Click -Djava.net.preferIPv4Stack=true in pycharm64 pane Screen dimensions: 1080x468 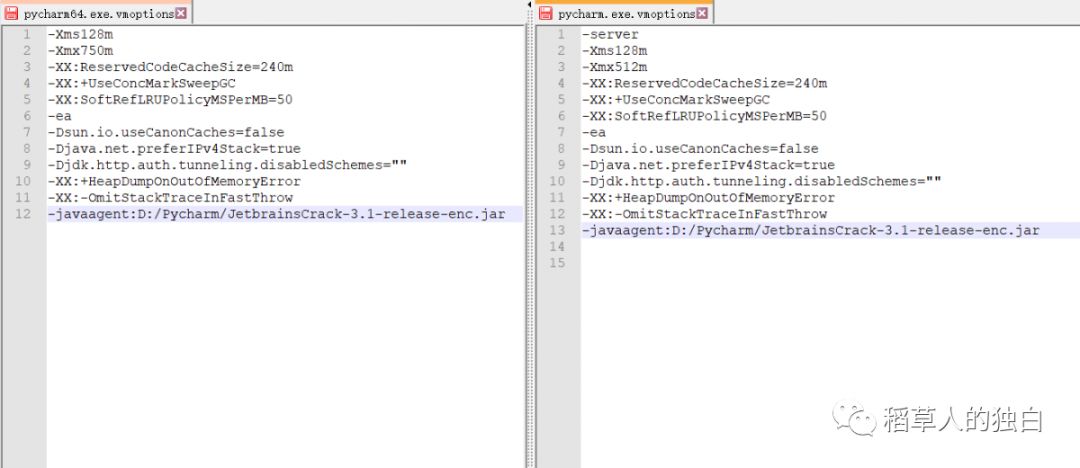click(174, 149)
